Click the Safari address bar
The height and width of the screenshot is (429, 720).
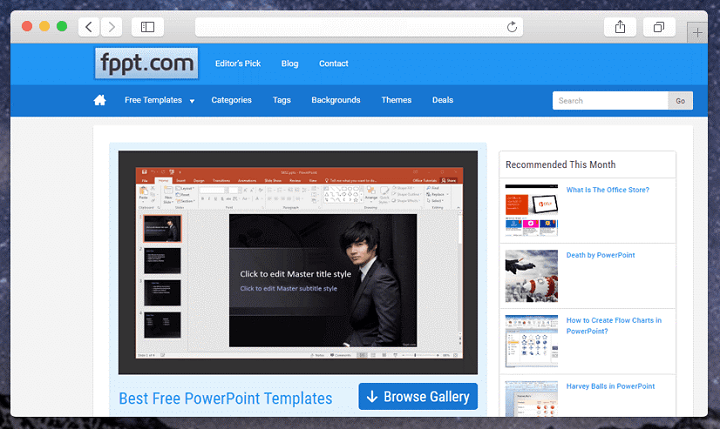coord(359,27)
